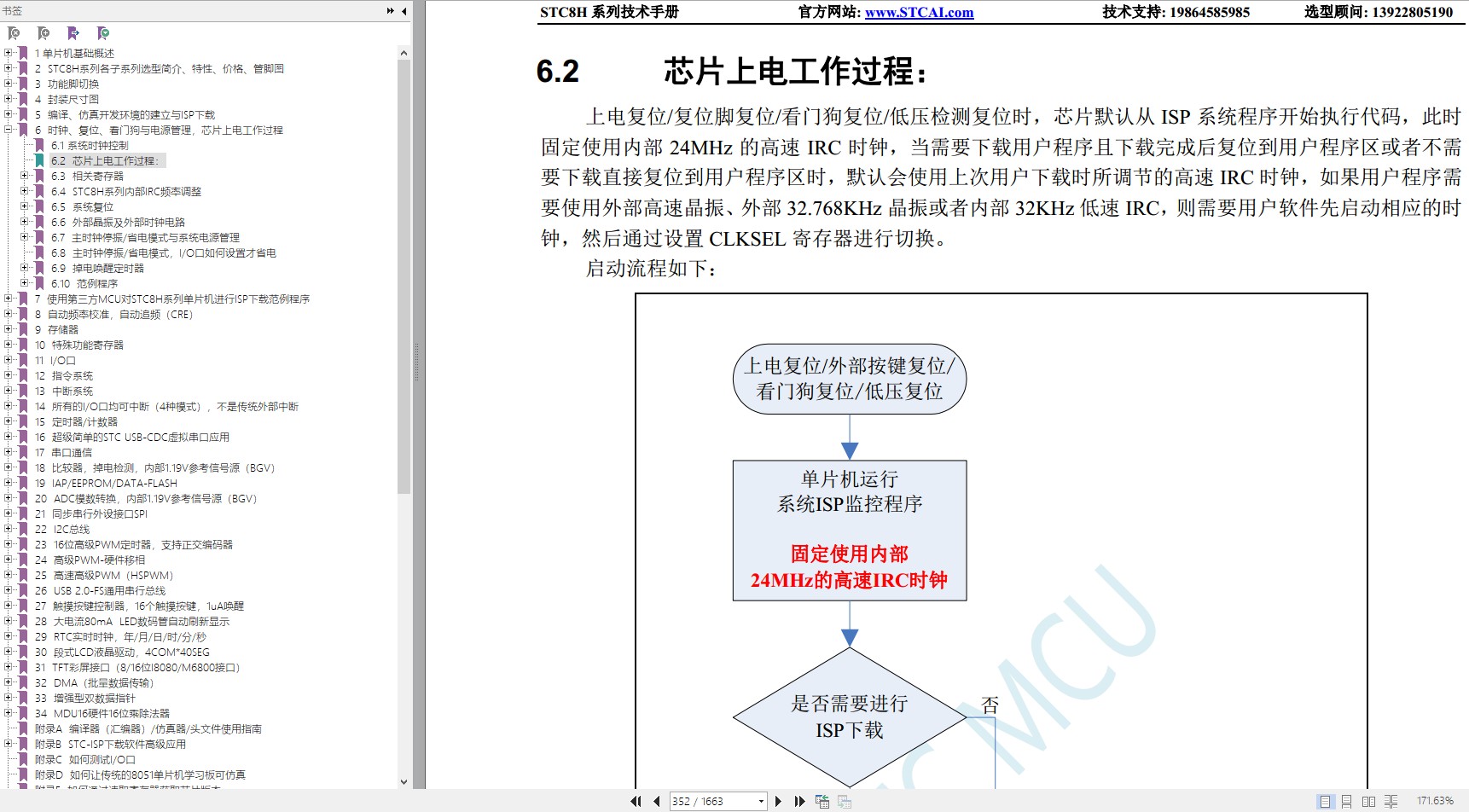The image size is (1469, 812).
Task: Click the go-to-bookmark arrow icon
Action: click(x=73, y=33)
